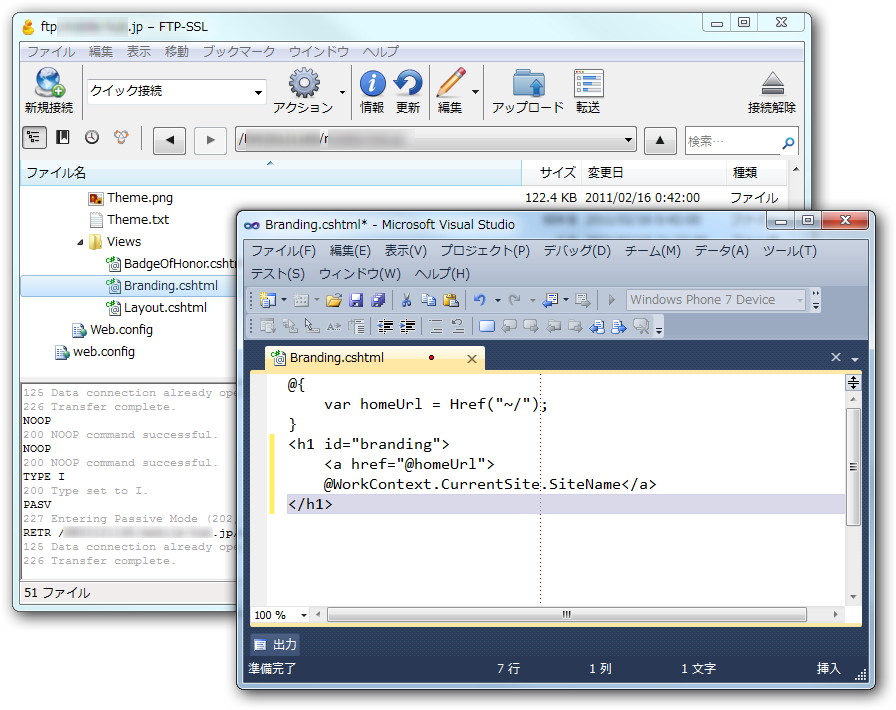Image resolution: width=896 pixels, height=710 pixels.
Task: Toggle the outline browser view icon
Action: [x=34, y=138]
